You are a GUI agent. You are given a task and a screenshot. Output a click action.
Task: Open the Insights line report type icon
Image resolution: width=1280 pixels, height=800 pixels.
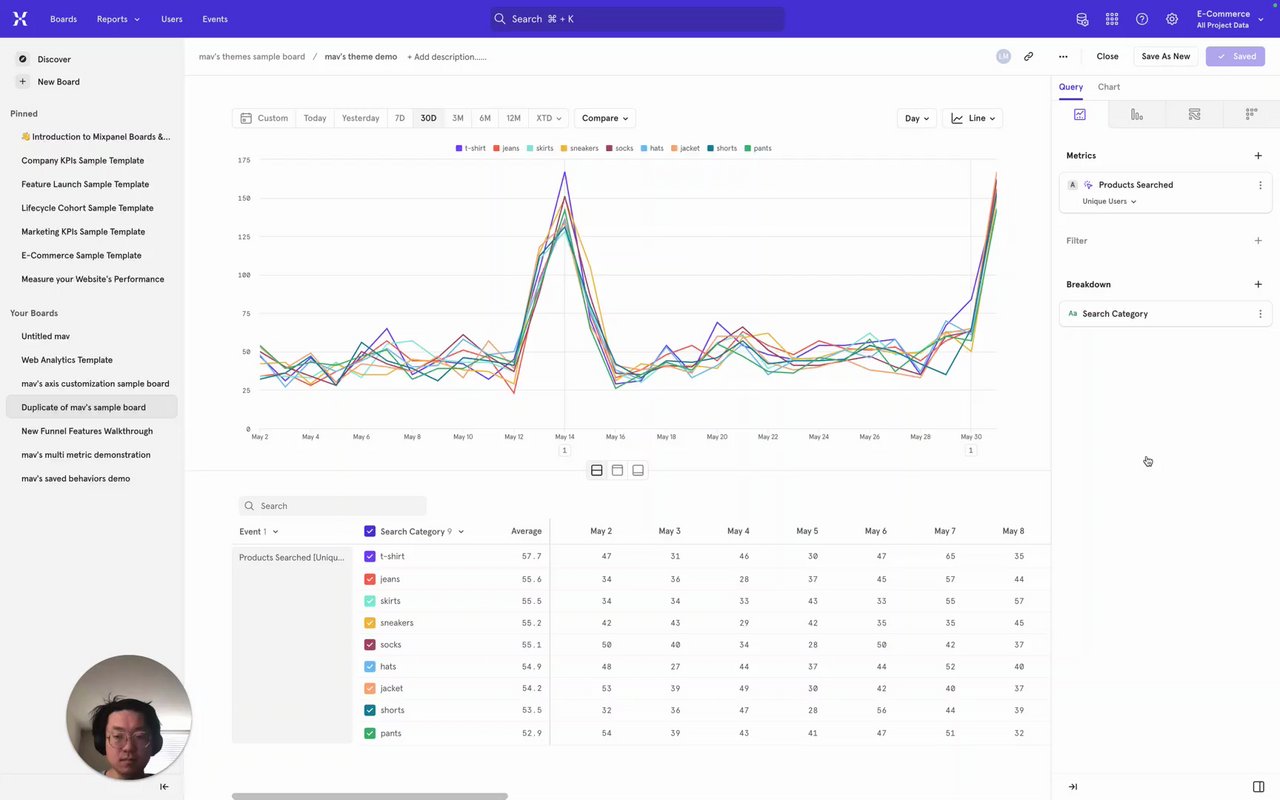[1080, 115]
